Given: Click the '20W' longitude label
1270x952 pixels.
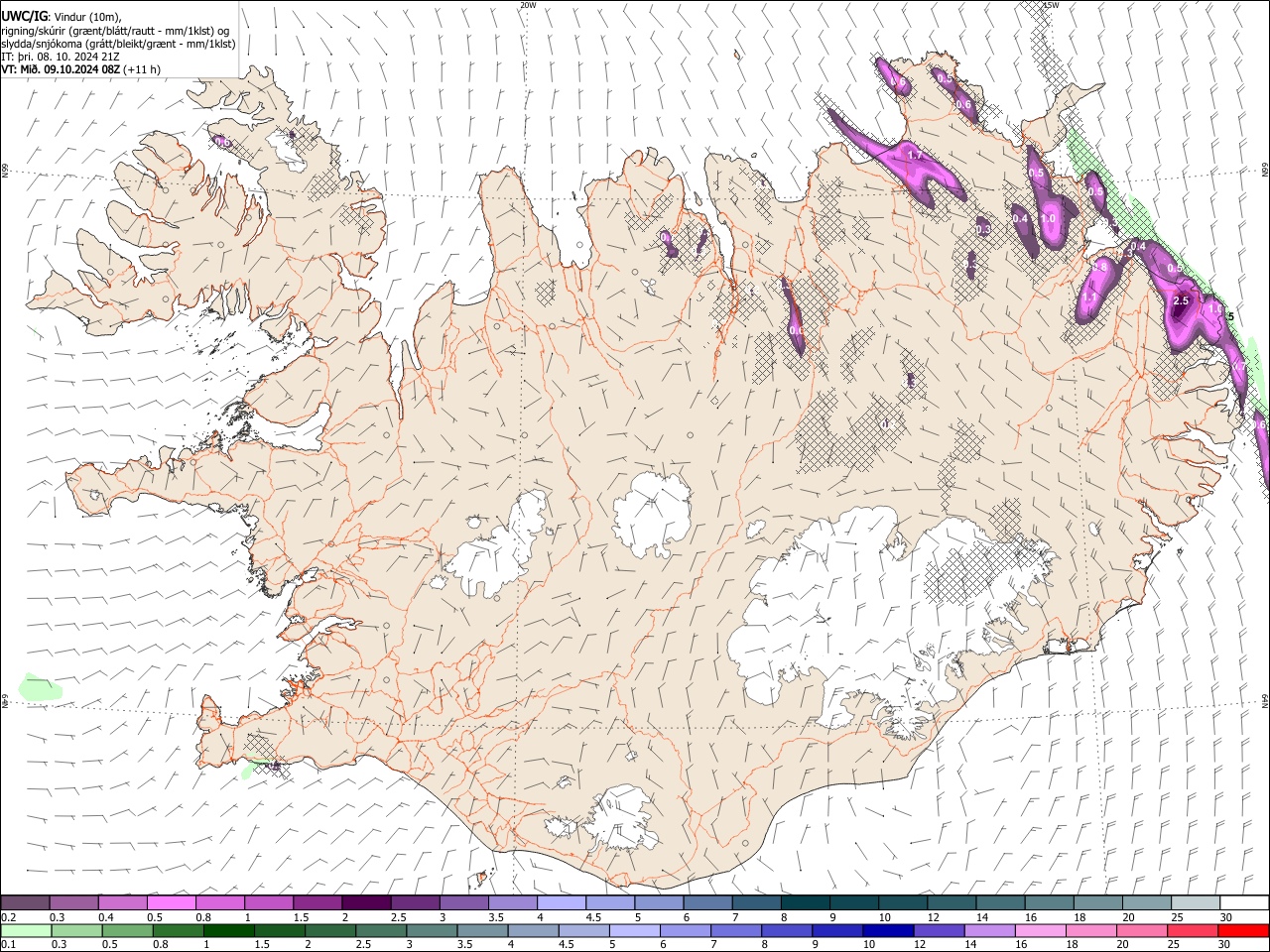Looking at the screenshot, I should [528, 5].
